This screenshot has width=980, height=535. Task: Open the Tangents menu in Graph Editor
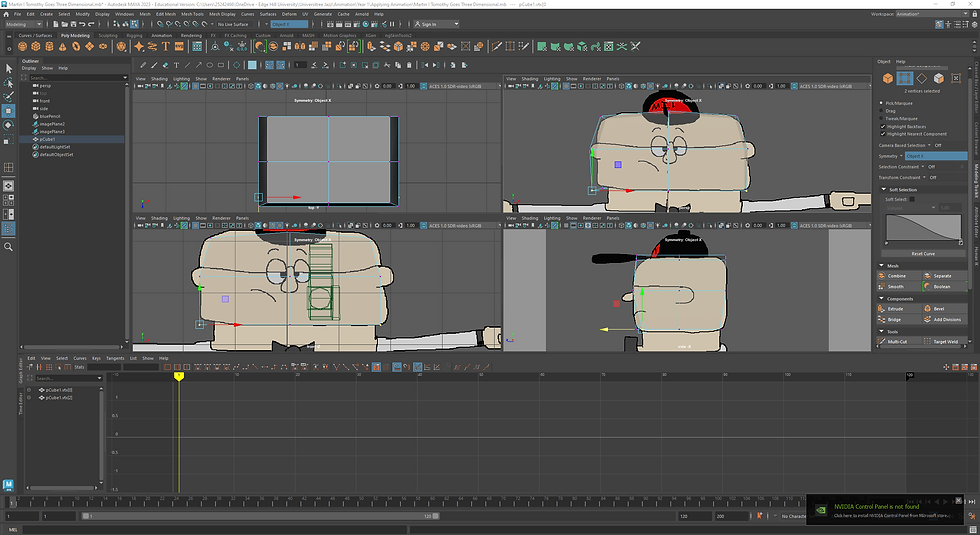click(x=115, y=358)
